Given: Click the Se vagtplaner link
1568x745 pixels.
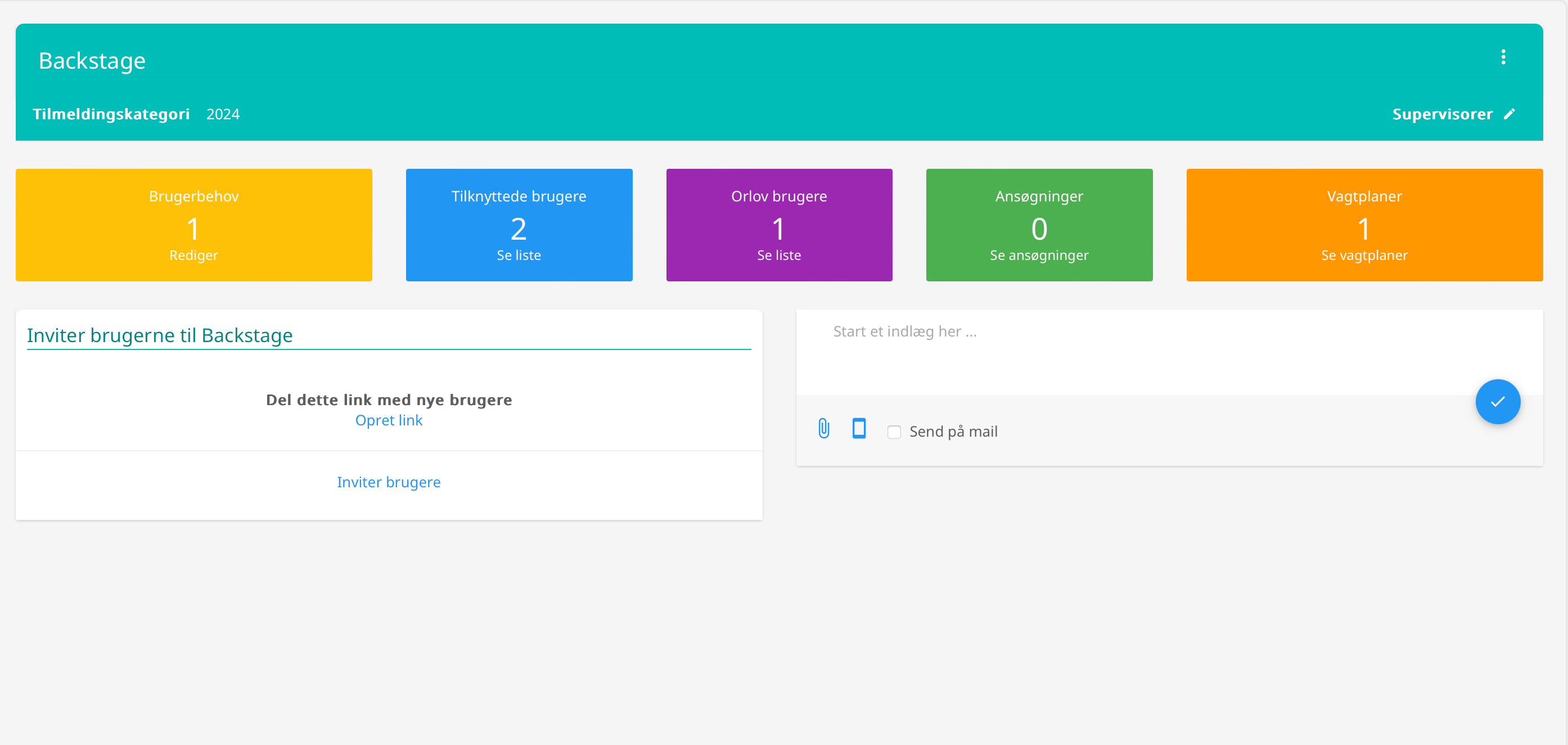Looking at the screenshot, I should (x=1364, y=255).
